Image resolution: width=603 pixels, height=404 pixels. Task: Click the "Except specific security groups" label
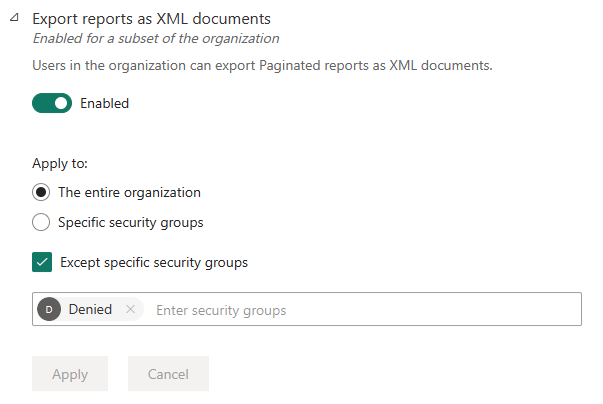(154, 263)
